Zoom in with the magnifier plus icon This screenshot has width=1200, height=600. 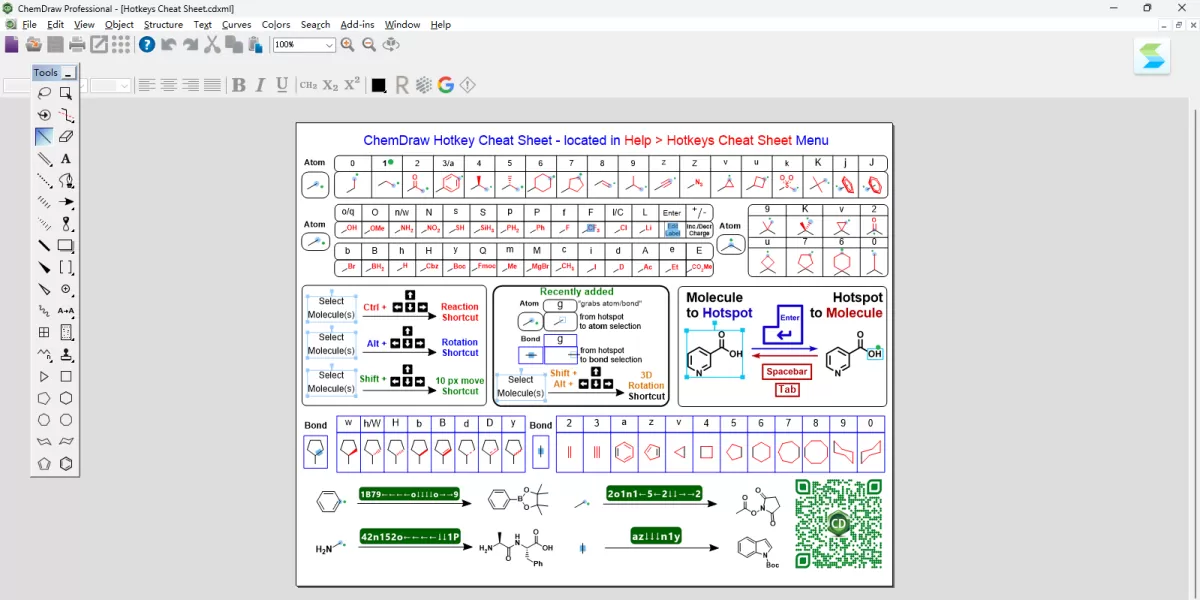(347, 44)
